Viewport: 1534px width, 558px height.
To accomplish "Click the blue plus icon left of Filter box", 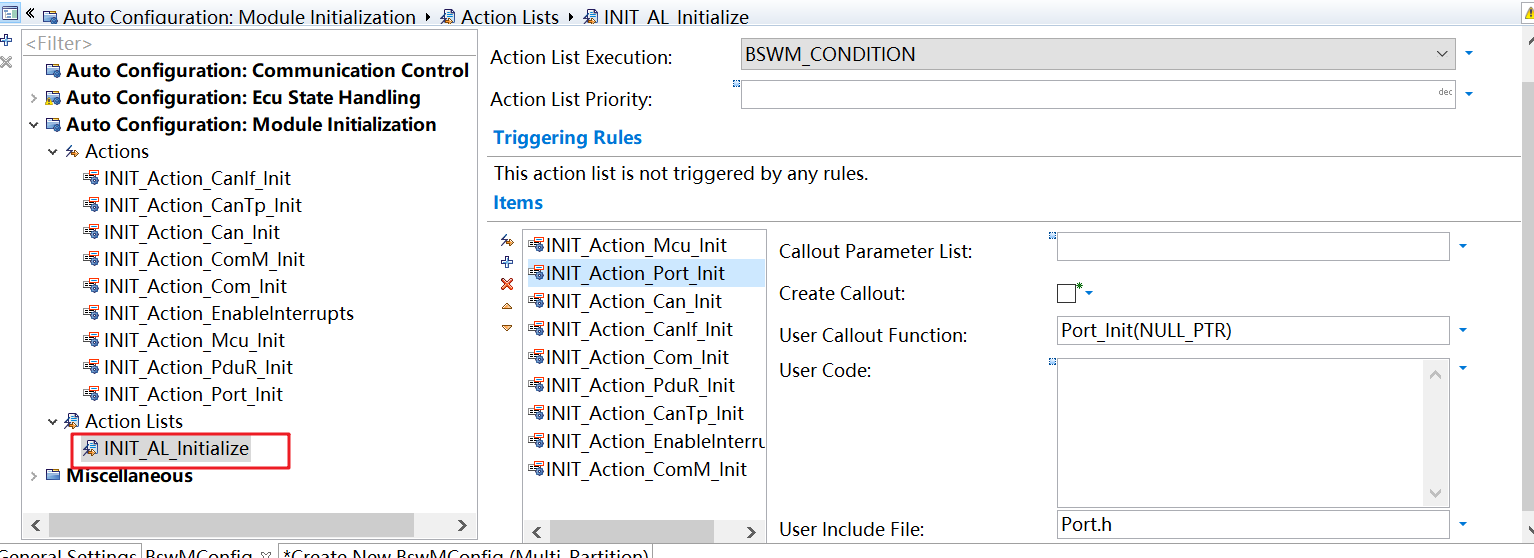I will pyautogui.click(x=6, y=40).
